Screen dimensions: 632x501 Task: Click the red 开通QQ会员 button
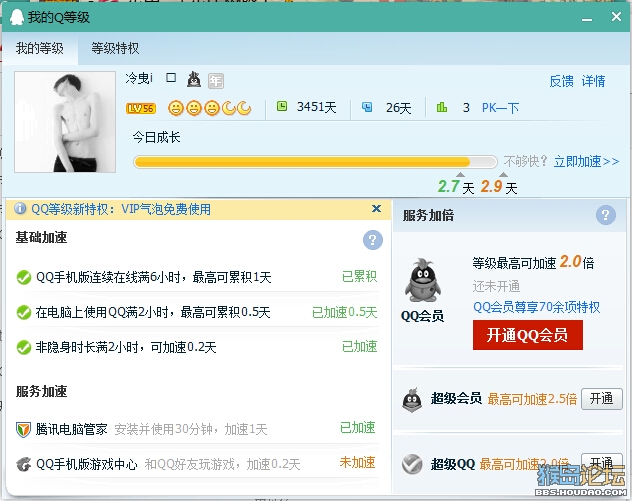coord(528,335)
